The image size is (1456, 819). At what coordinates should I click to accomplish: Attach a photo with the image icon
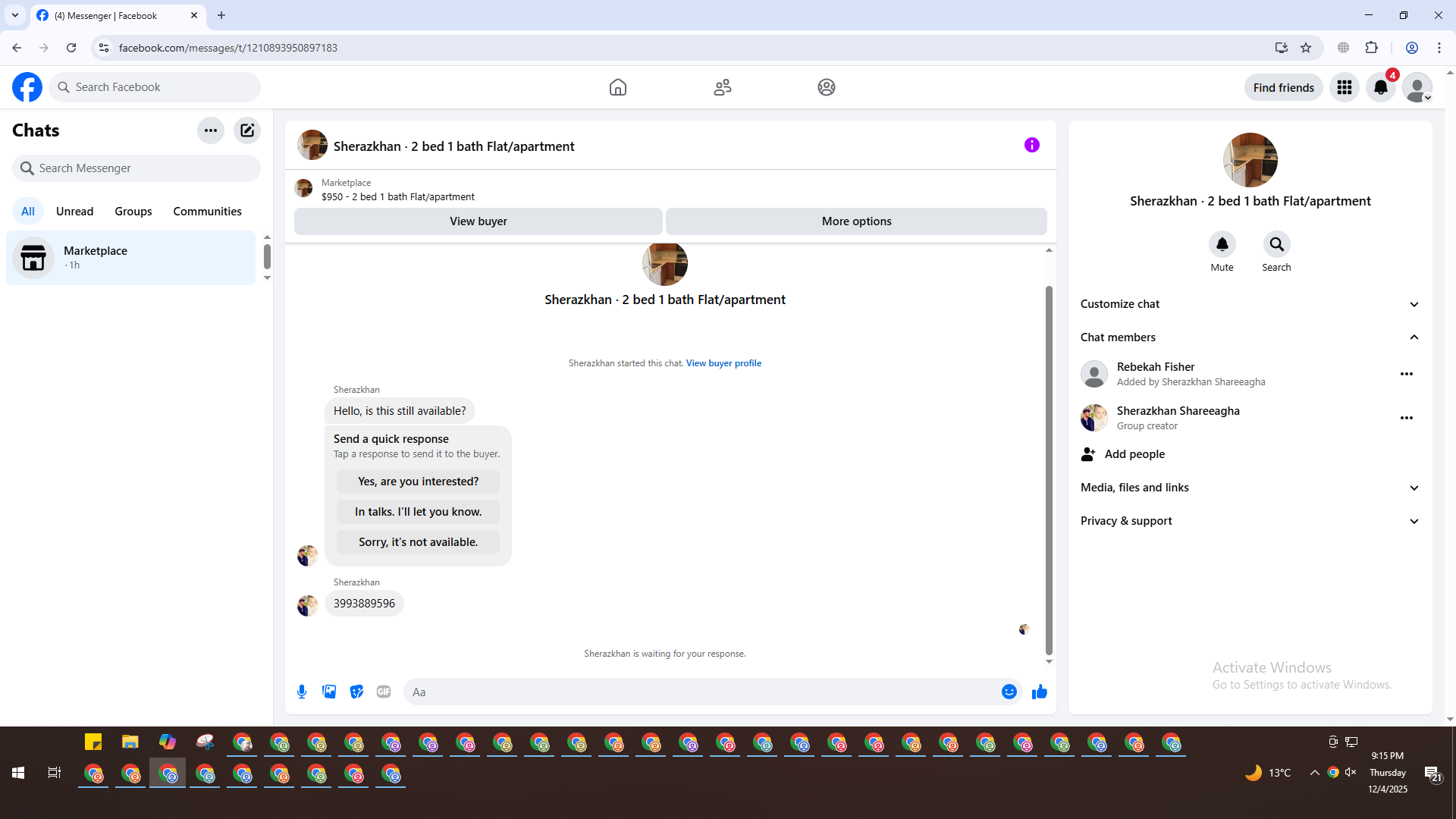pos(329,692)
